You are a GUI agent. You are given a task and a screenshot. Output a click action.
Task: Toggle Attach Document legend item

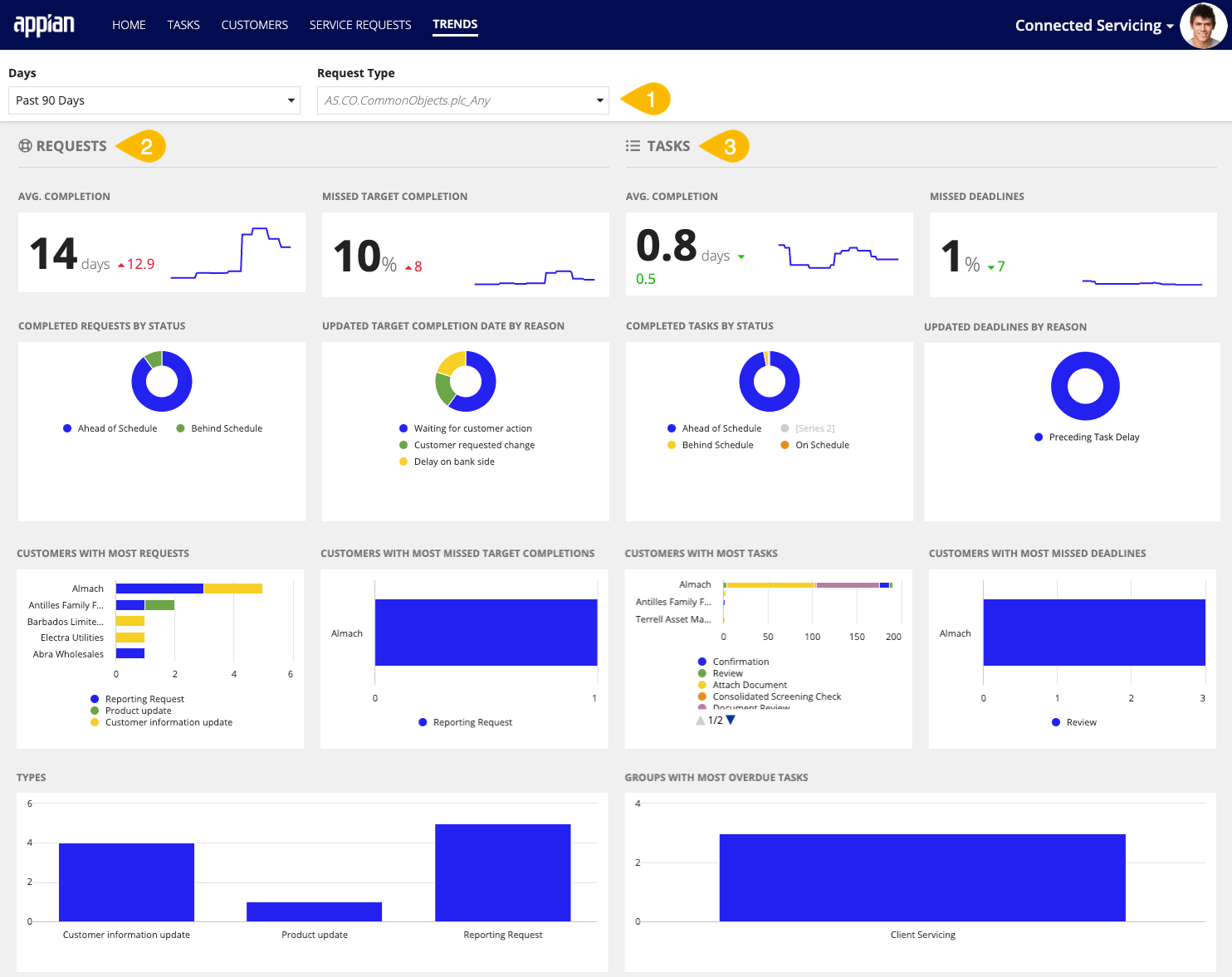(742, 685)
